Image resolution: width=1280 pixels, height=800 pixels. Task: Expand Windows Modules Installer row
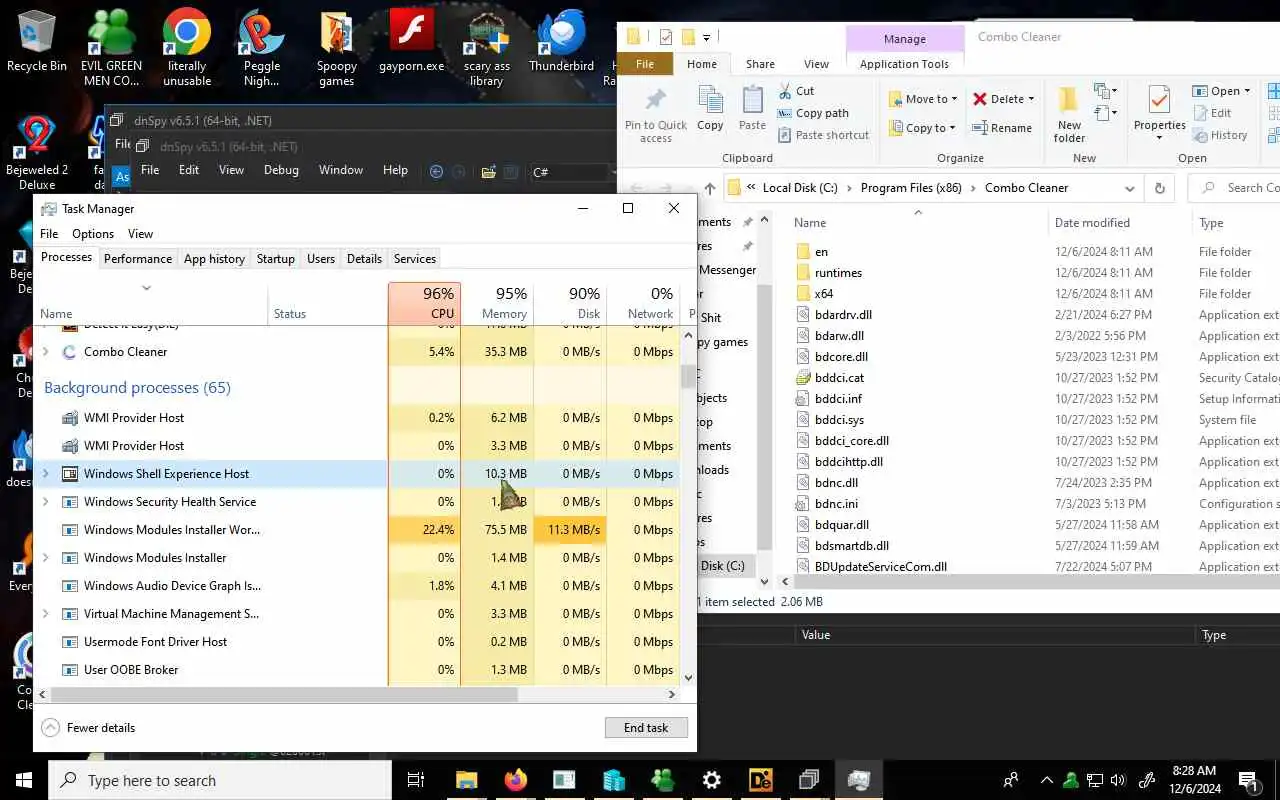45,558
